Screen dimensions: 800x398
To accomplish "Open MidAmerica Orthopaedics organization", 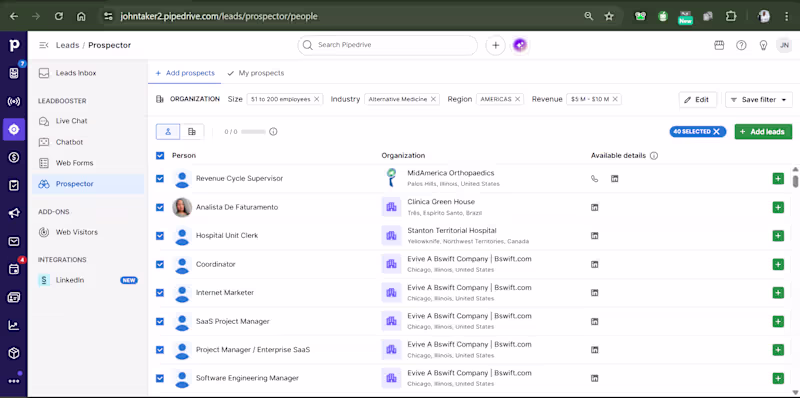I will coord(451,173).
